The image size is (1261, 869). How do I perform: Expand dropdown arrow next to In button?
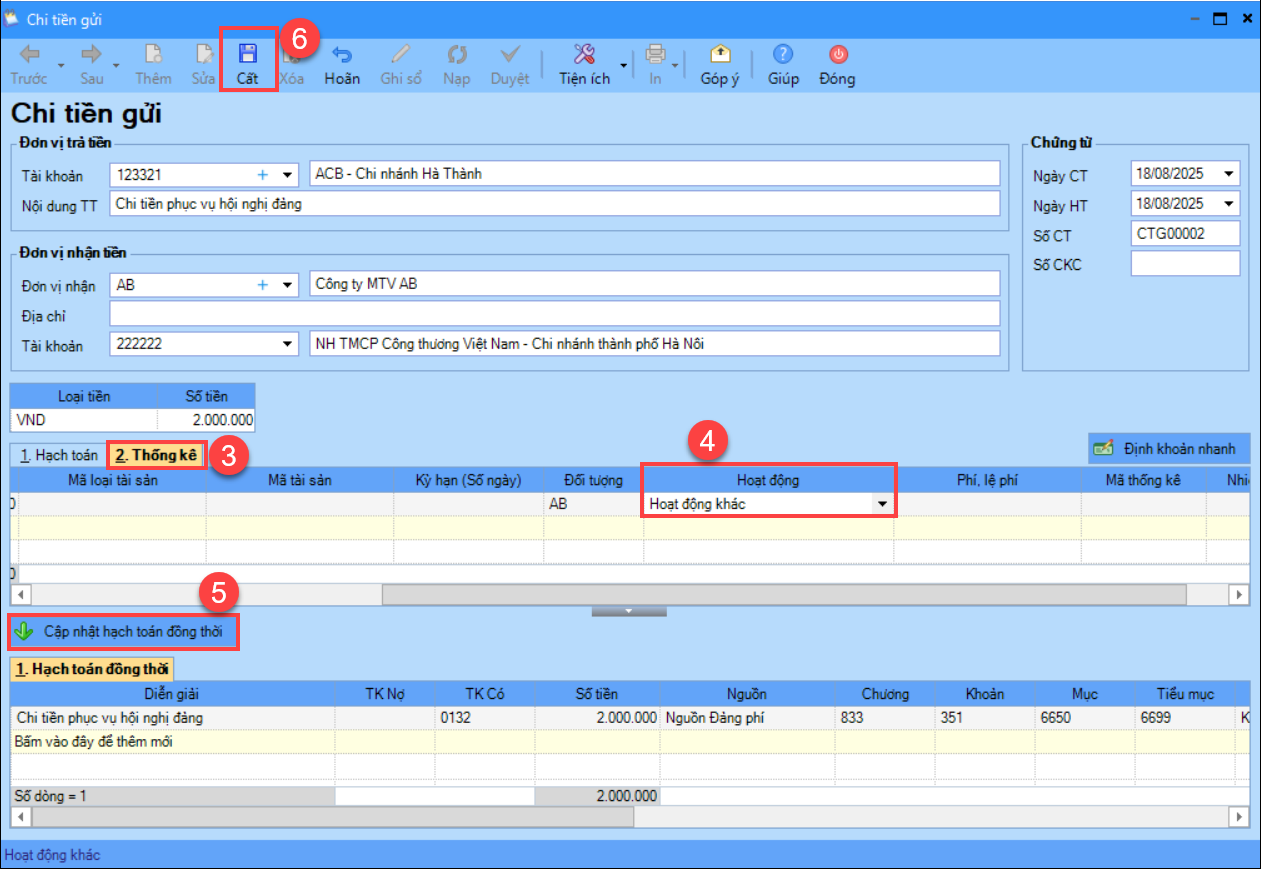pyautogui.click(x=675, y=67)
